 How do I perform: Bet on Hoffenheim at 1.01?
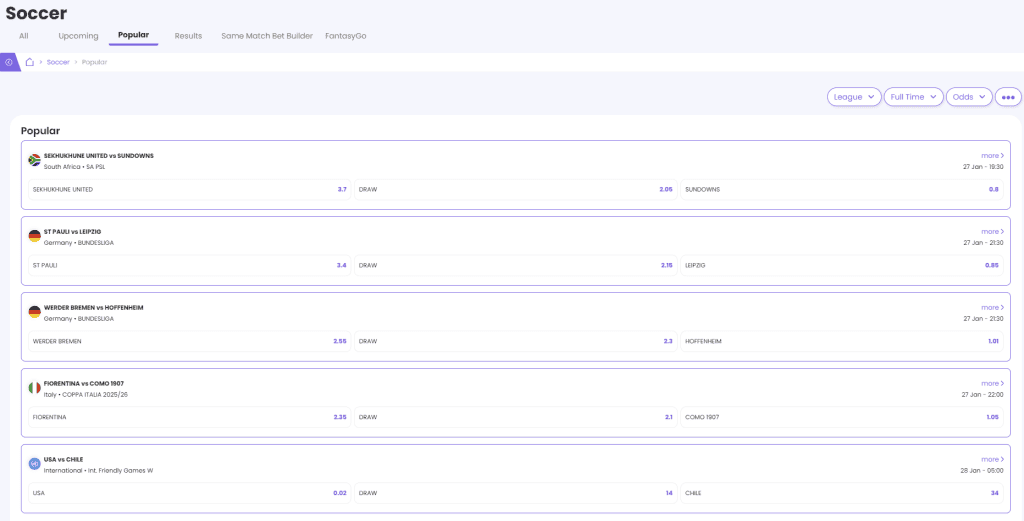point(842,341)
